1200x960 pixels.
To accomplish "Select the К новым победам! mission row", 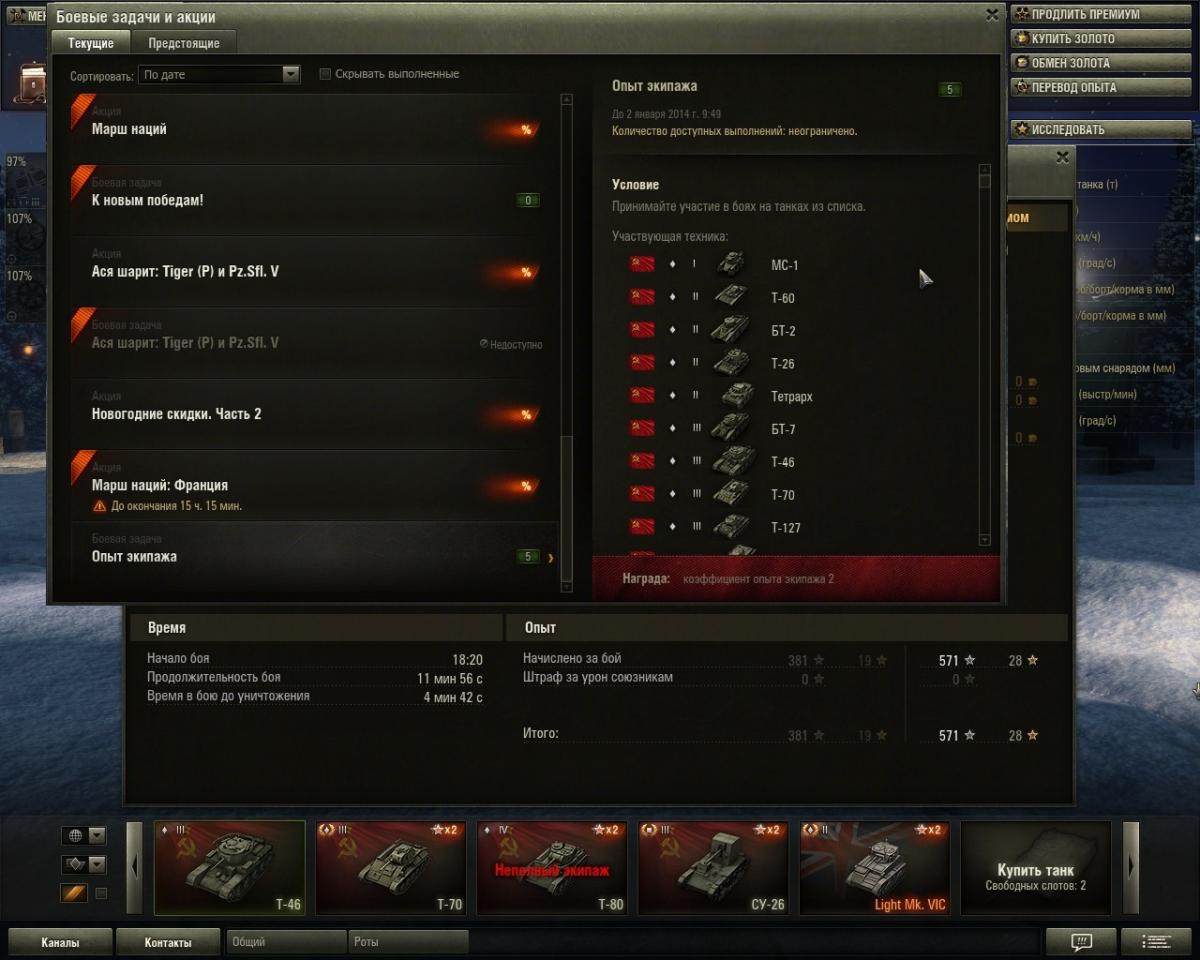I will 315,200.
